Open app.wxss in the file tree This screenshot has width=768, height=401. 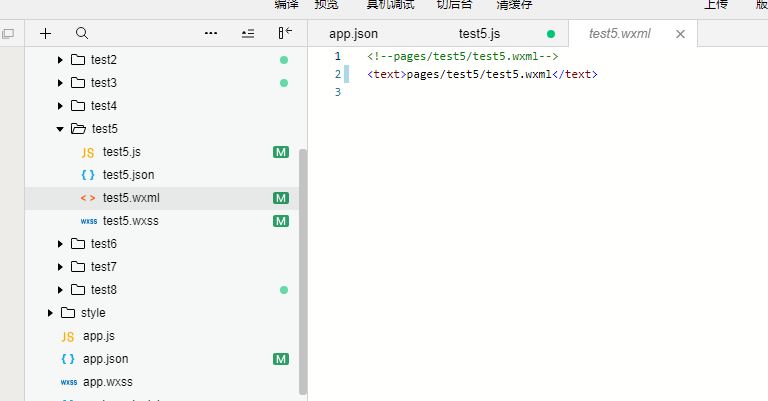click(x=108, y=382)
